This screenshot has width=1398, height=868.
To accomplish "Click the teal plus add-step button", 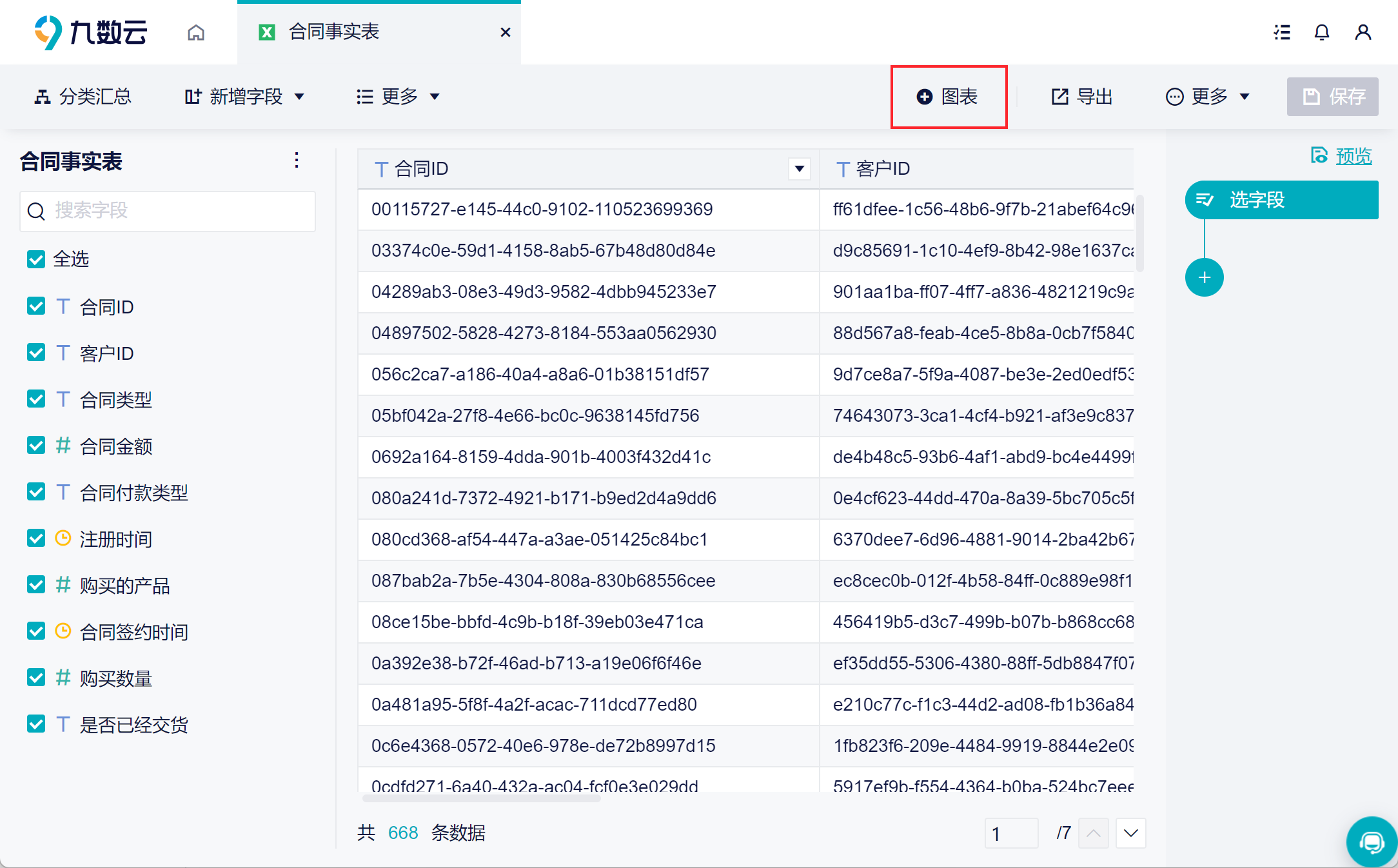I will pos(1204,278).
